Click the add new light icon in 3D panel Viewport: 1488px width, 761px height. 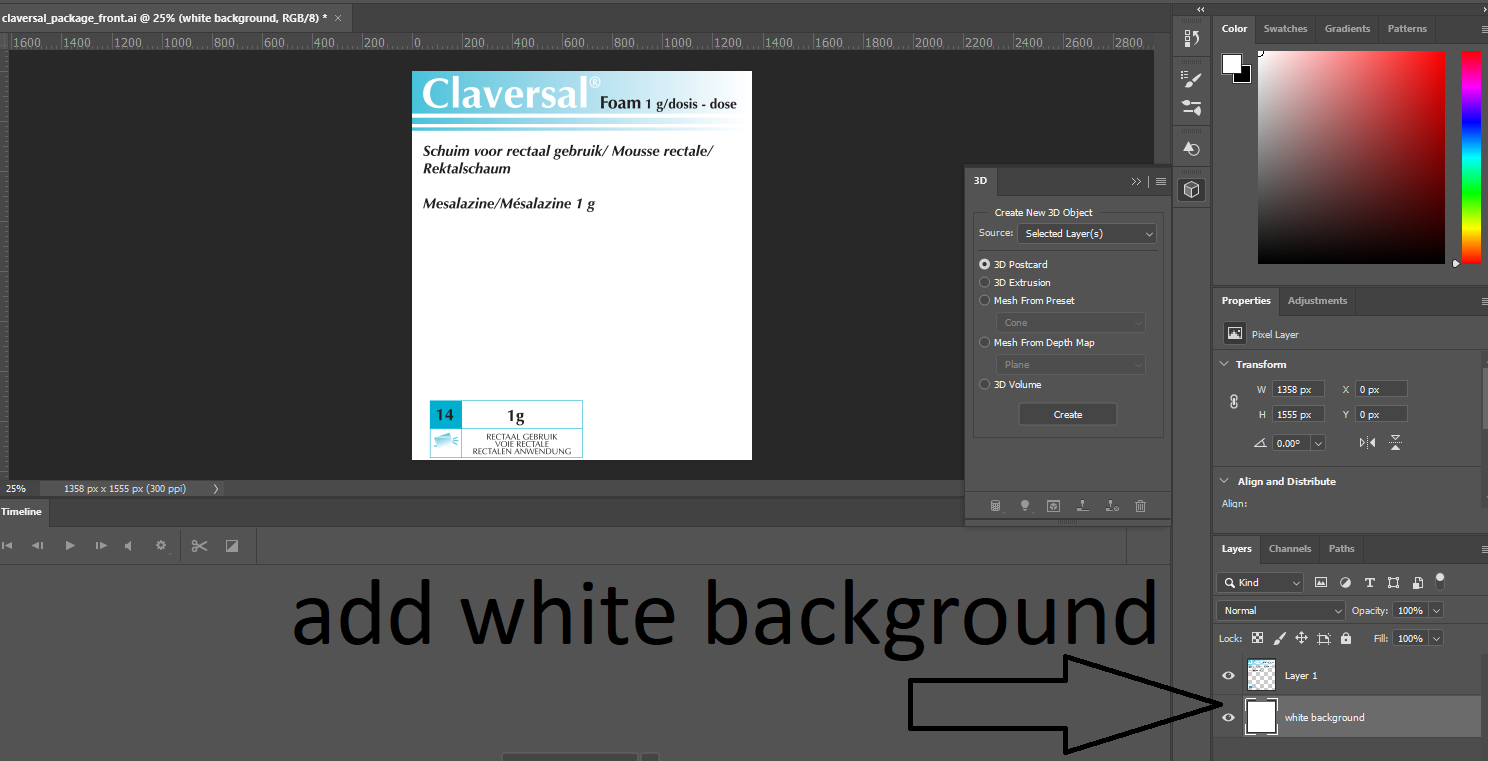(x=1024, y=506)
